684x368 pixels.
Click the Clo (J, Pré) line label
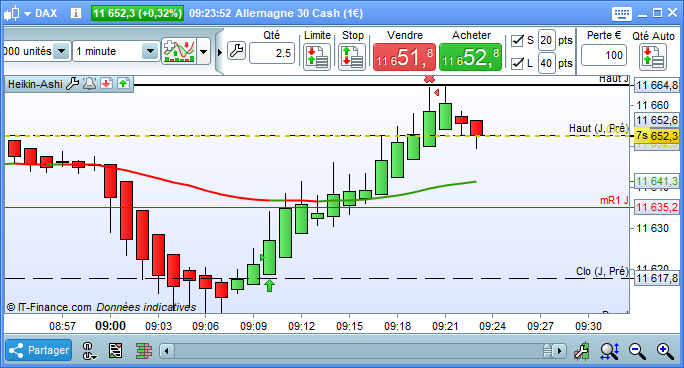(602, 271)
